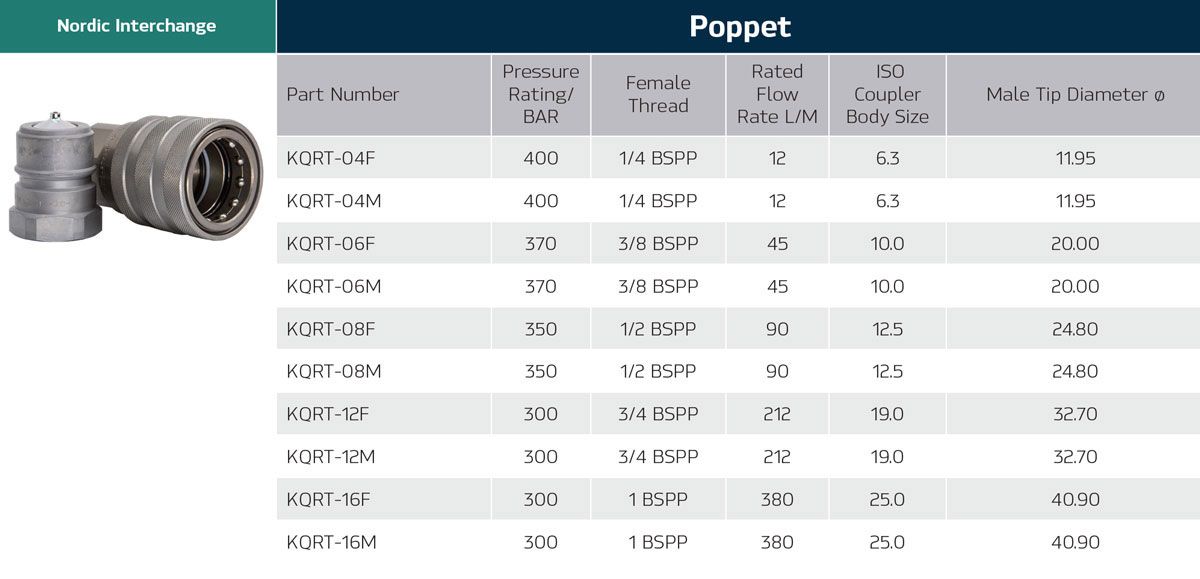Click the Part Number column header
This screenshot has height=579, width=1200.
point(343,95)
